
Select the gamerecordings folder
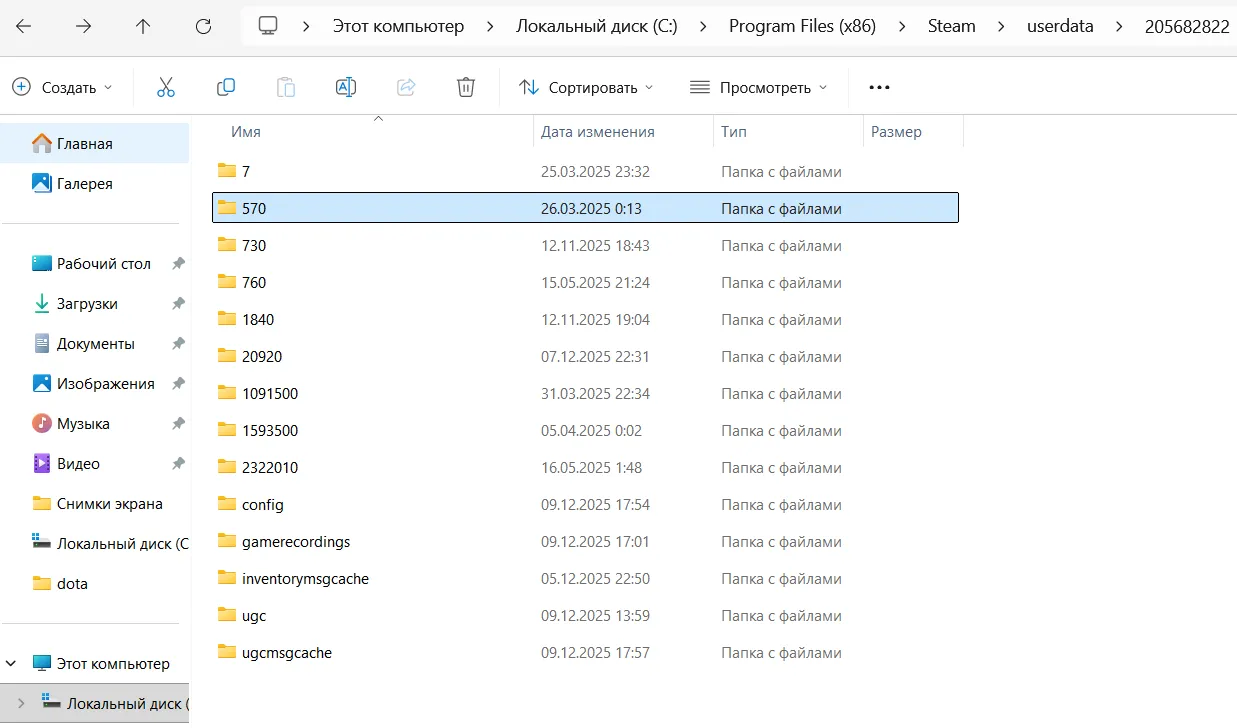[x=296, y=541]
